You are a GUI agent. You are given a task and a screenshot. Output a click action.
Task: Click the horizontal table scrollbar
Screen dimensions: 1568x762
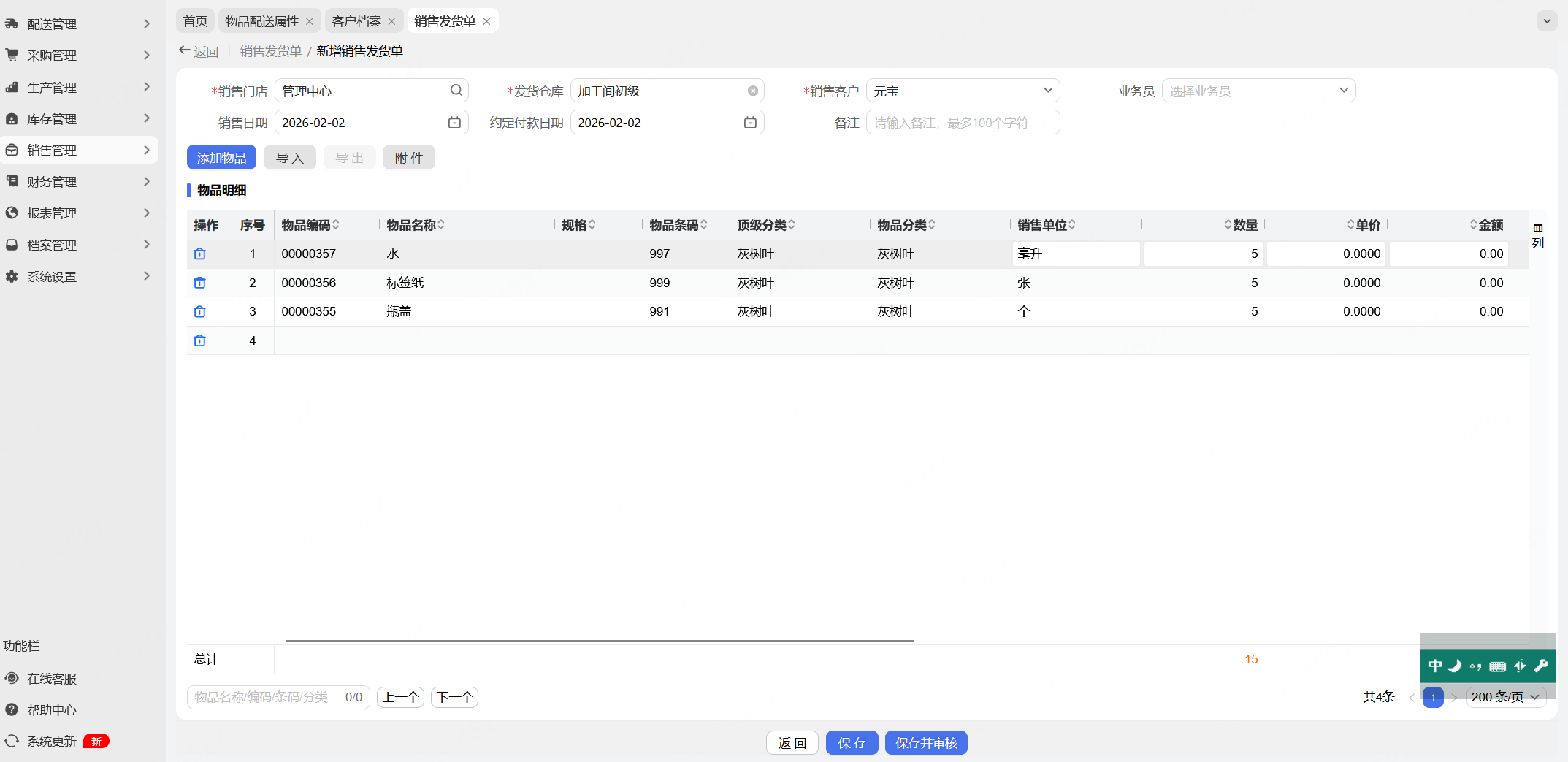click(599, 641)
